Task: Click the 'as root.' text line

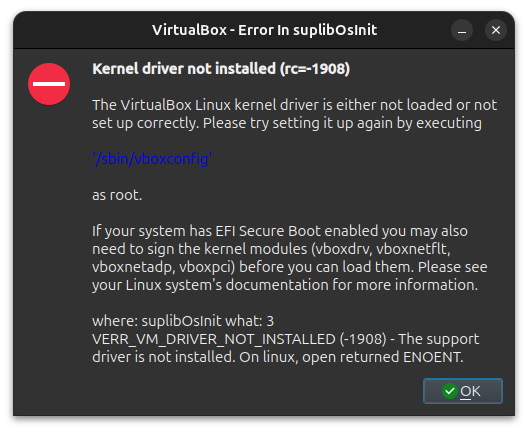Action: coord(117,195)
